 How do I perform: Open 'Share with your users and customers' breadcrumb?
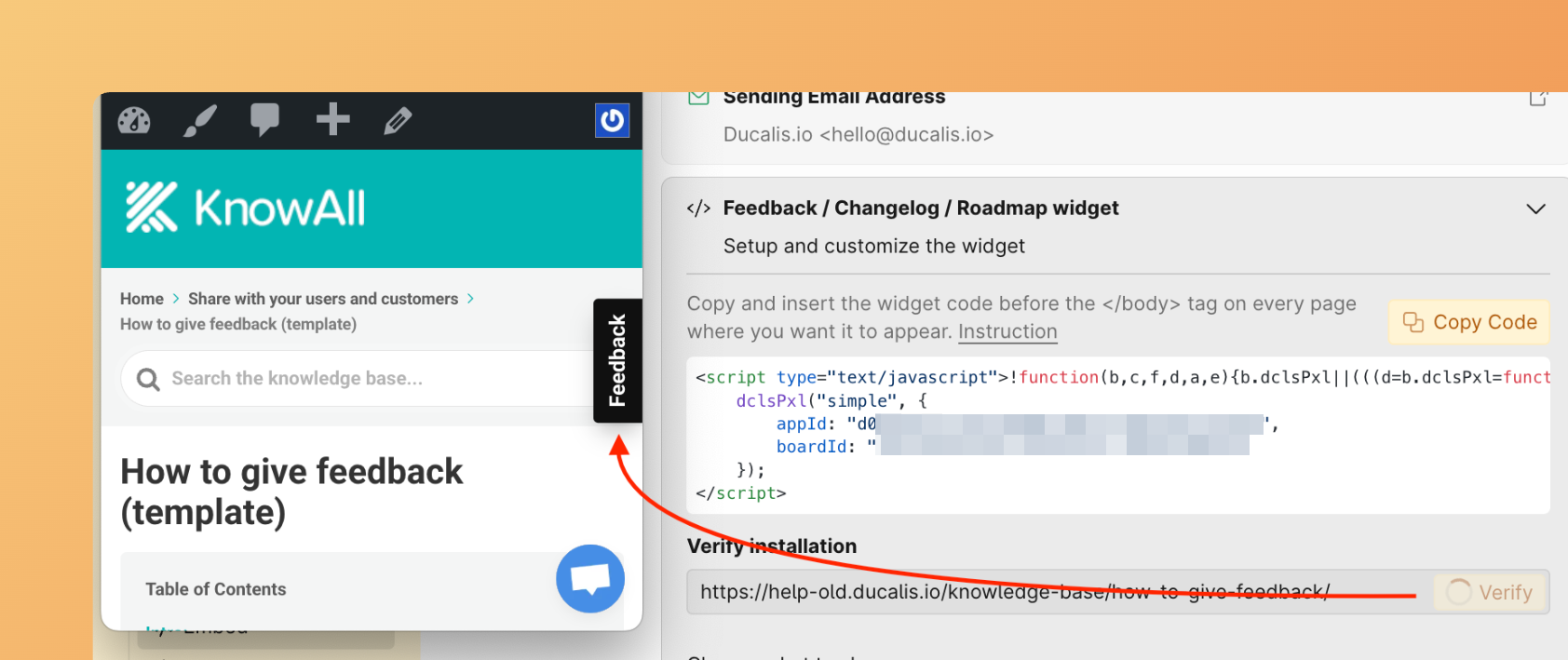click(x=322, y=299)
